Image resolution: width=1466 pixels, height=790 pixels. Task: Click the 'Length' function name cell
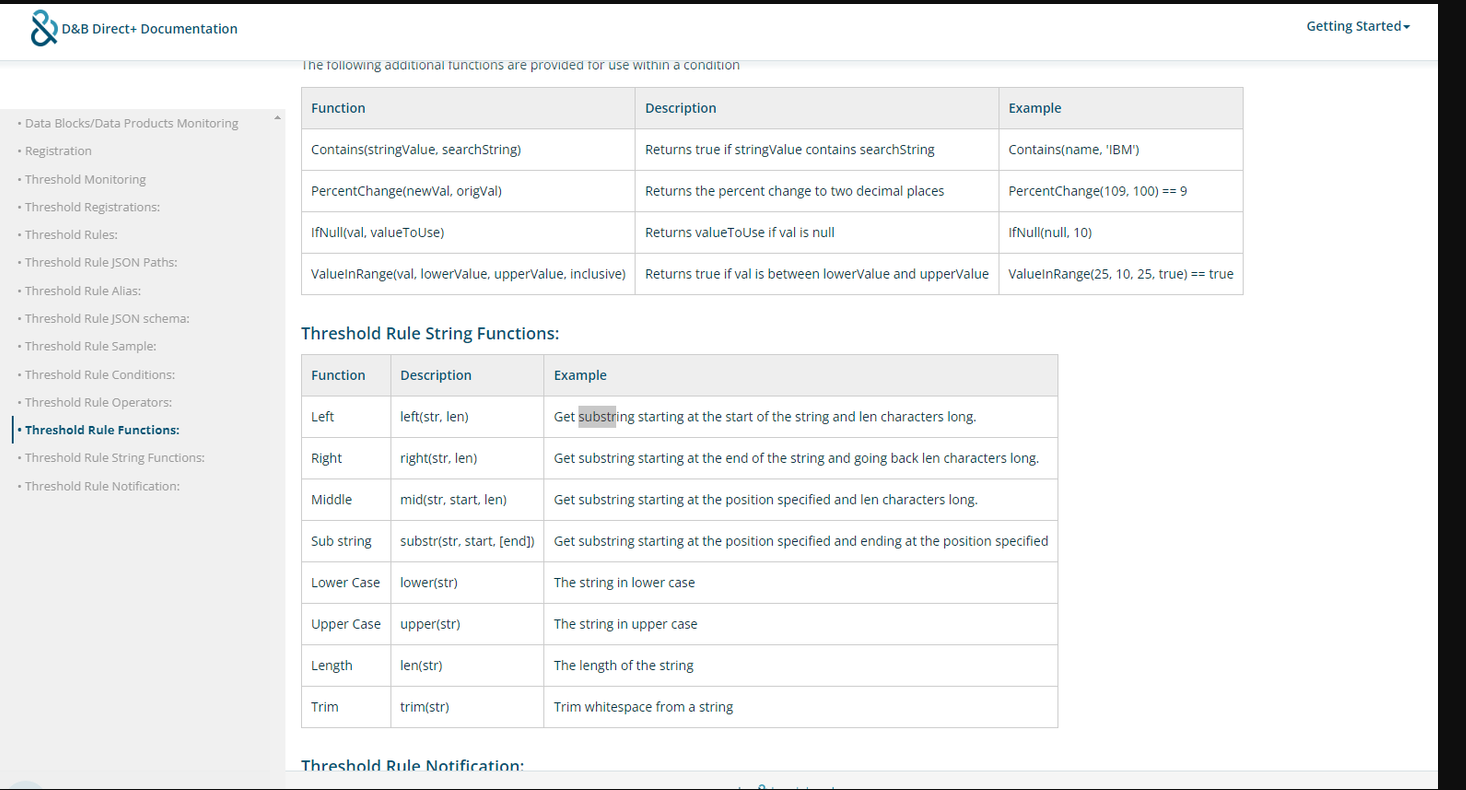[x=346, y=666]
